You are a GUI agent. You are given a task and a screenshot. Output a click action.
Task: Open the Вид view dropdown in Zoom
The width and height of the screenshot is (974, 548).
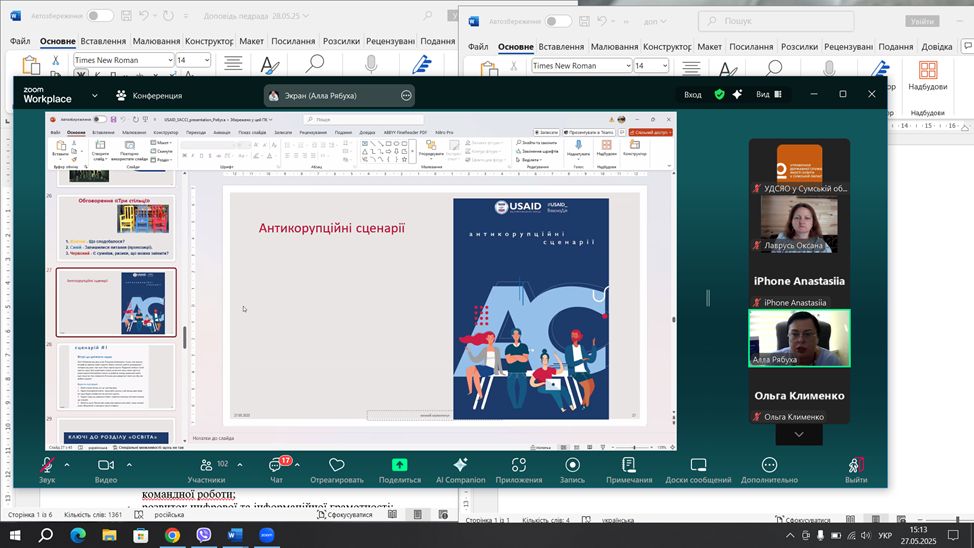[768, 94]
